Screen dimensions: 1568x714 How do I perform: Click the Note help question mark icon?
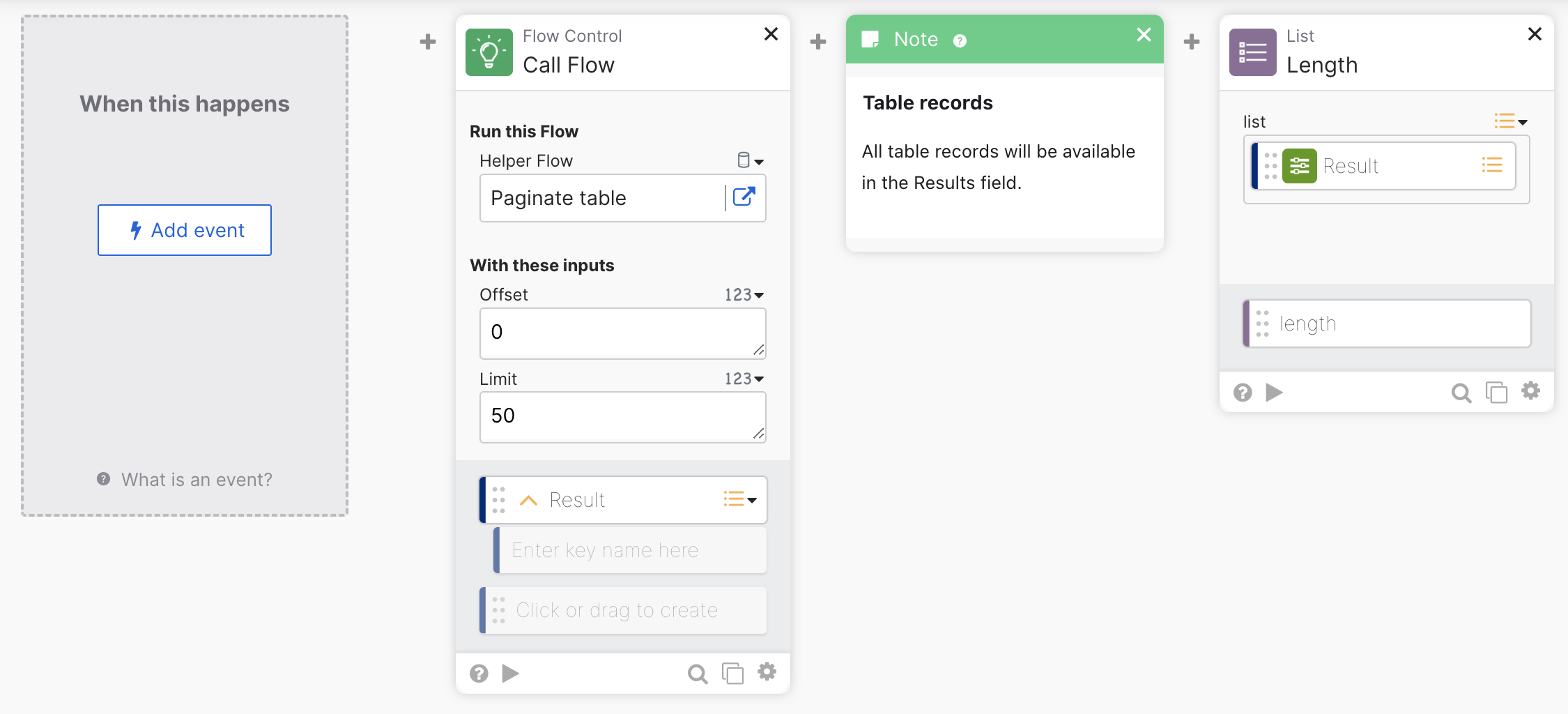(960, 41)
